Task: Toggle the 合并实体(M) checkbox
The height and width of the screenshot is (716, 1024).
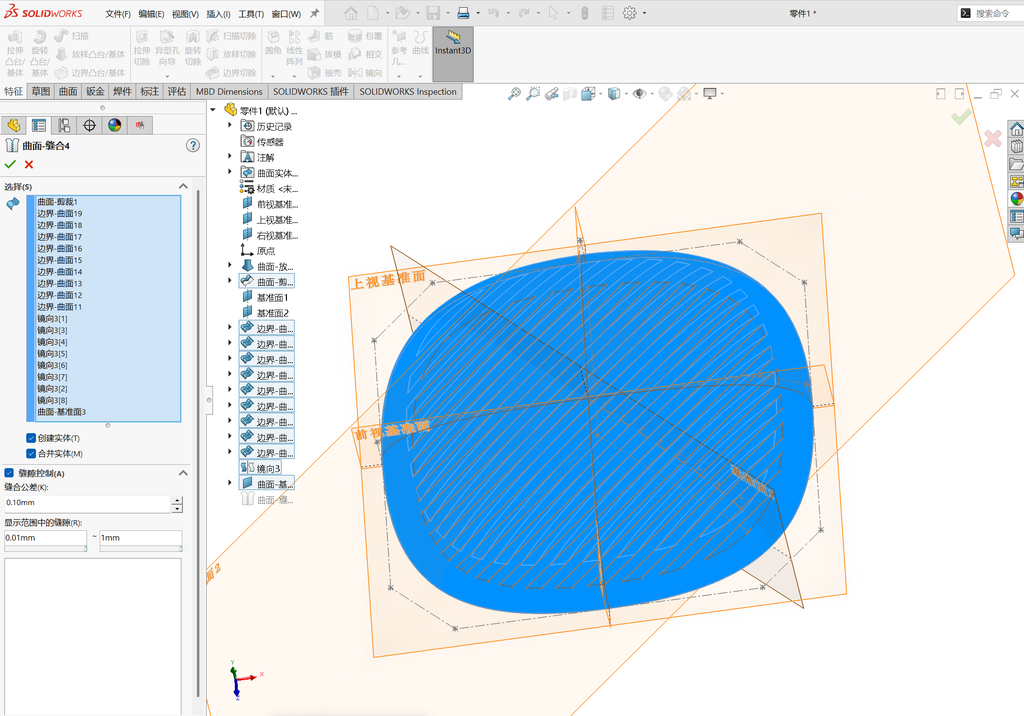Action: pos(31,453)
